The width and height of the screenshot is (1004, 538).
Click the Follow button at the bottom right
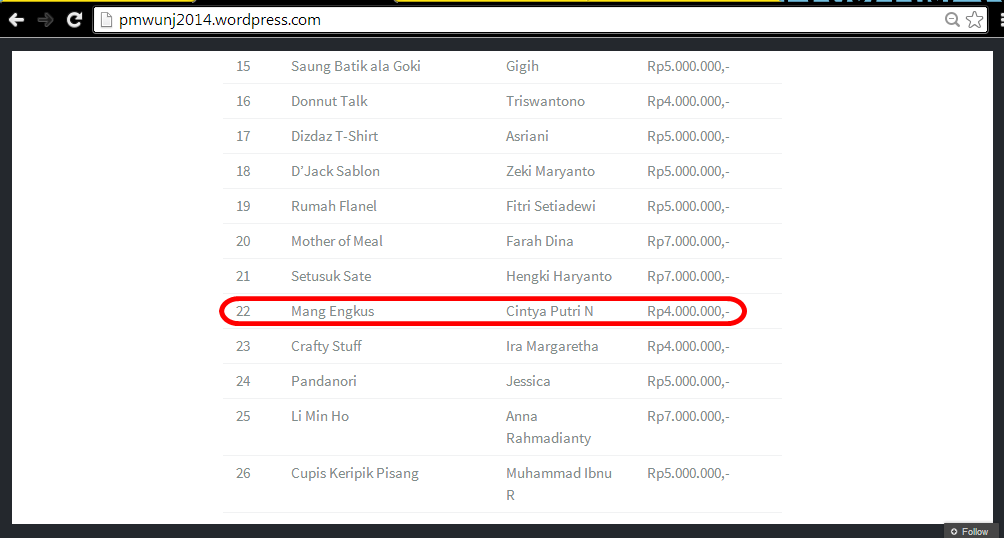click(969, 532)
